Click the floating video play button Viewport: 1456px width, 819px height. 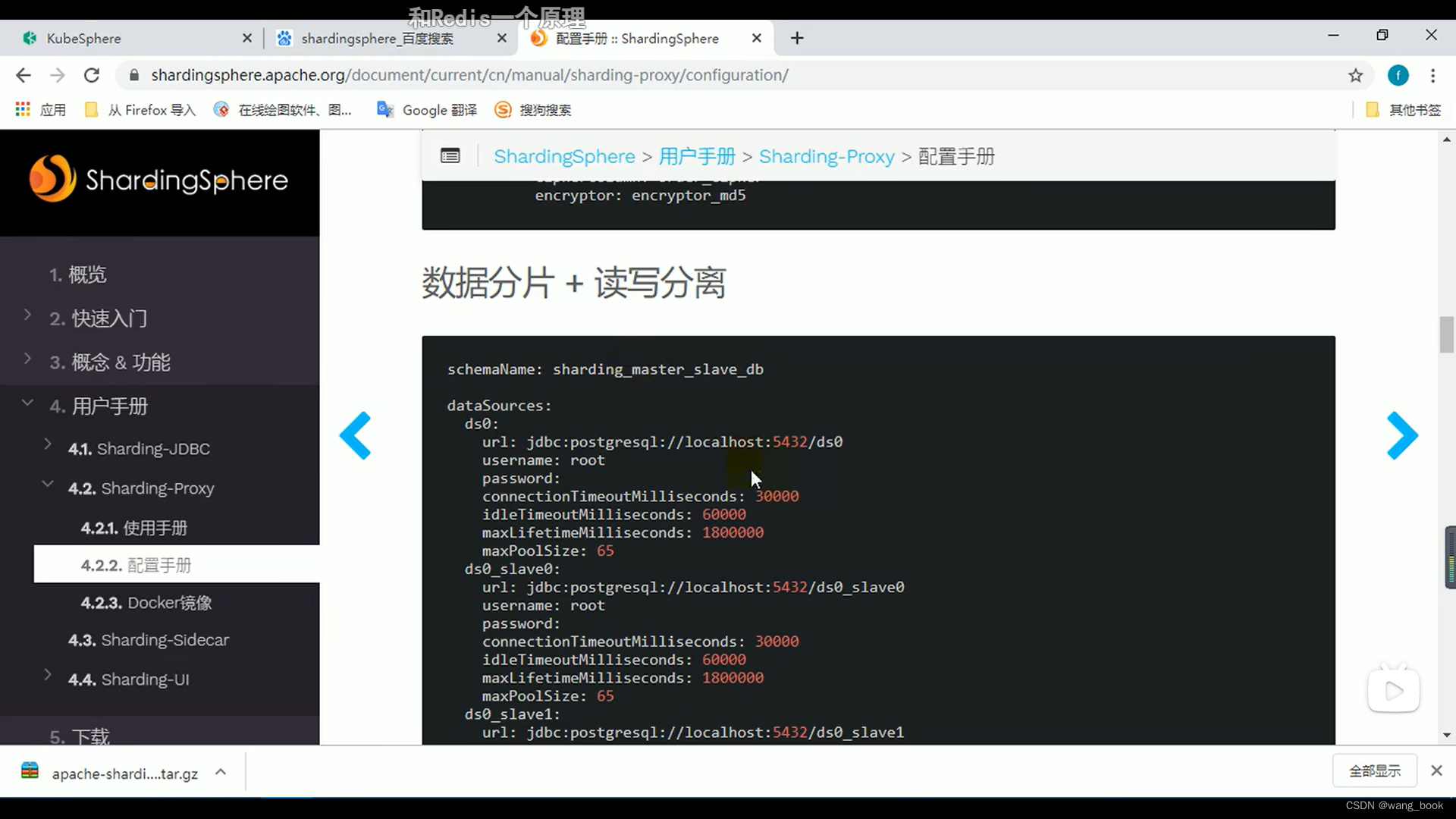pyautogui.click(x=1394, y=690)
